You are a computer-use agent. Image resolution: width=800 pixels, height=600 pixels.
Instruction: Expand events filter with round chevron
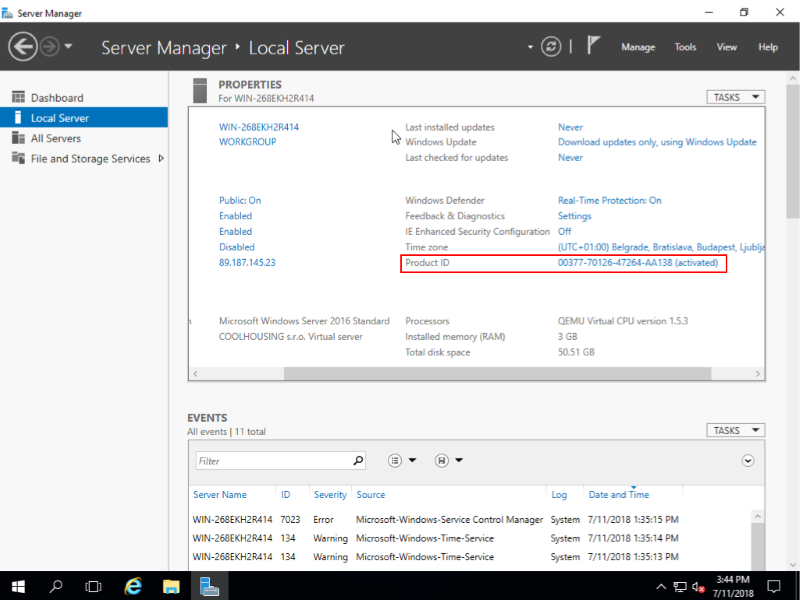[747, 461]
